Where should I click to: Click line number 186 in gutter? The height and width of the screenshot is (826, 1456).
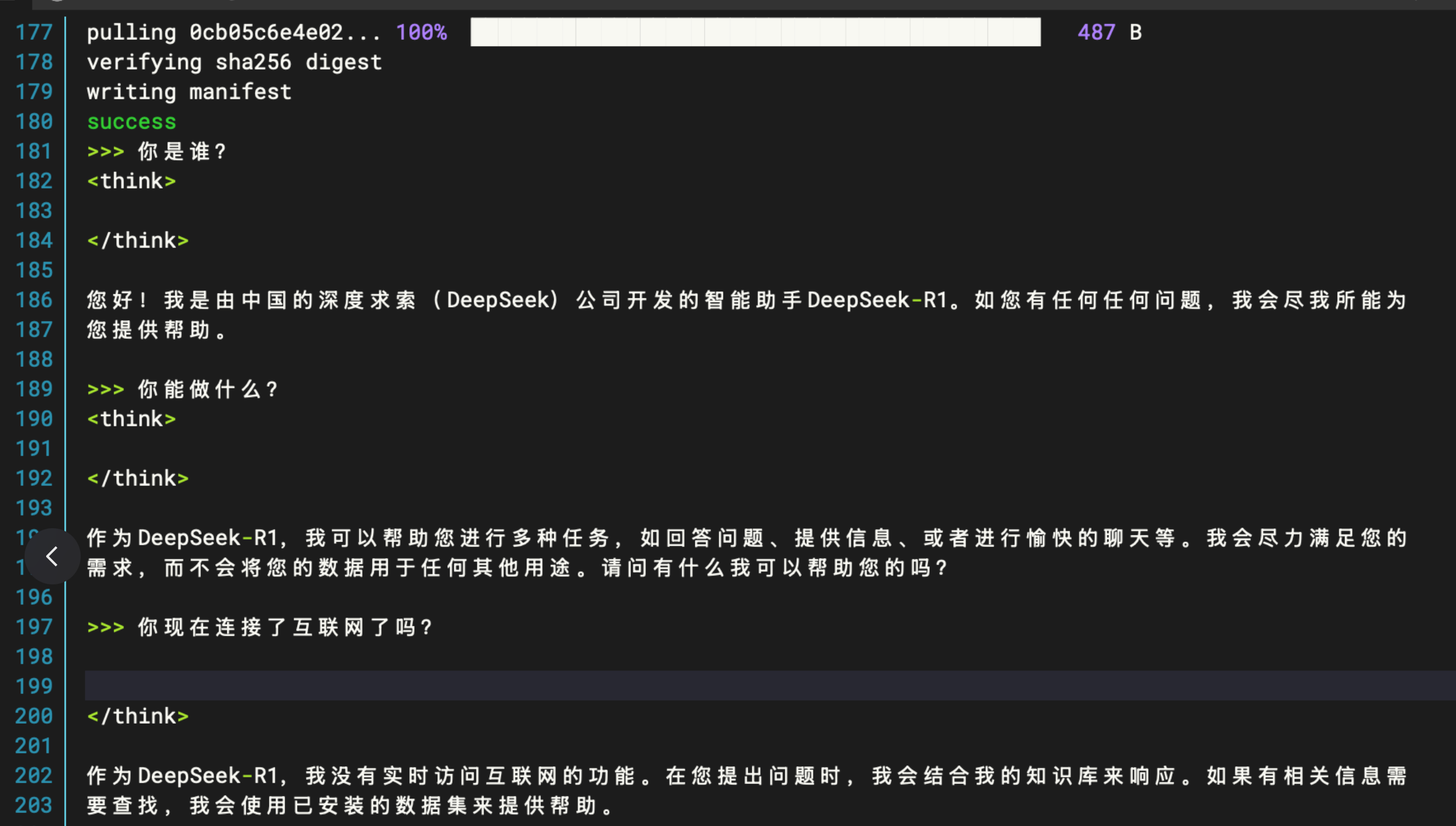coord(34,300)
